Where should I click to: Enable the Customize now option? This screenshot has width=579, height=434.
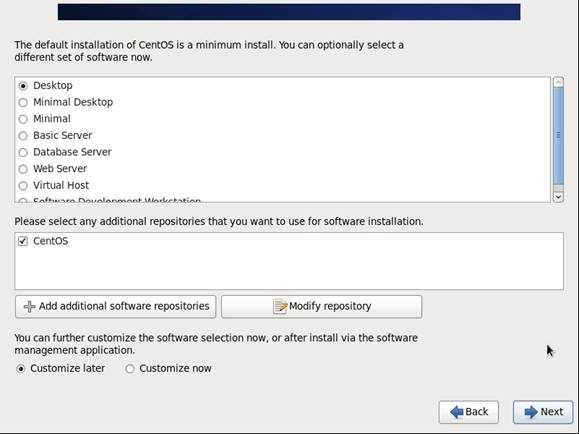(x=130, y=369)
